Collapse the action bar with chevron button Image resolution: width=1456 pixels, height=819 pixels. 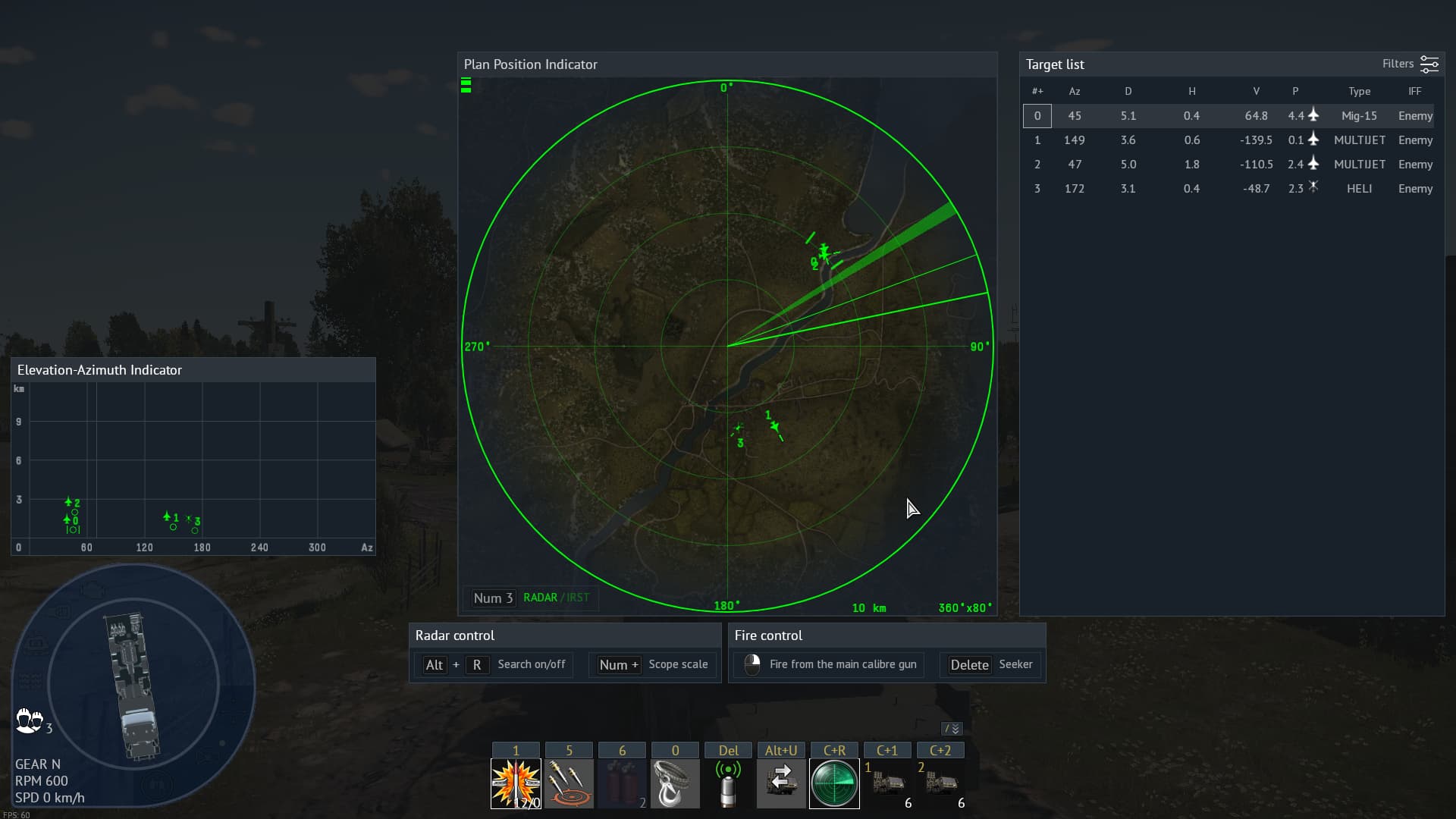tap(952, 729)
